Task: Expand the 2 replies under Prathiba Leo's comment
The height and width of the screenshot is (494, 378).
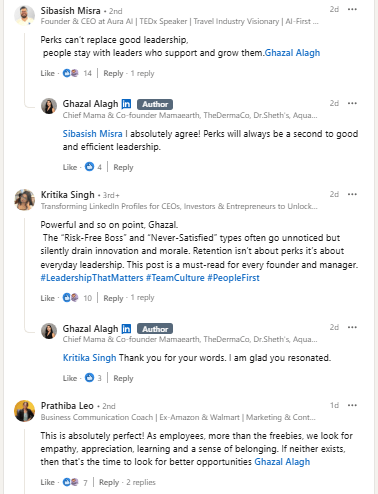Action: pos(141,482)
